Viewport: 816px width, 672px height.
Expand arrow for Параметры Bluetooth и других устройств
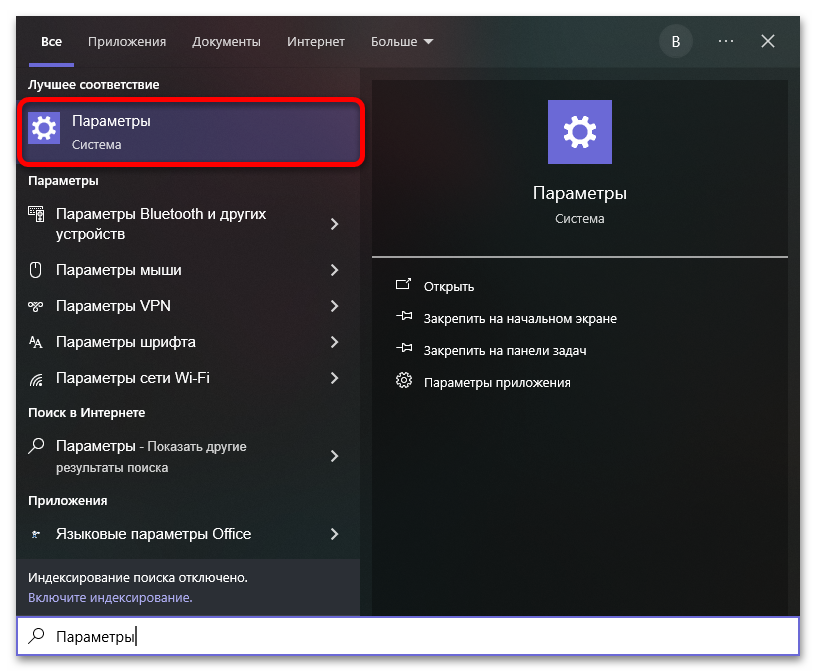pos(335,224)
